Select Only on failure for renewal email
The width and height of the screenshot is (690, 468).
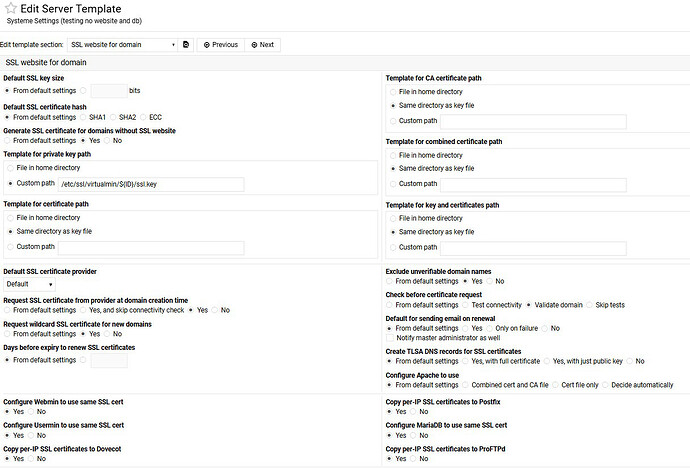click(489, 328)
